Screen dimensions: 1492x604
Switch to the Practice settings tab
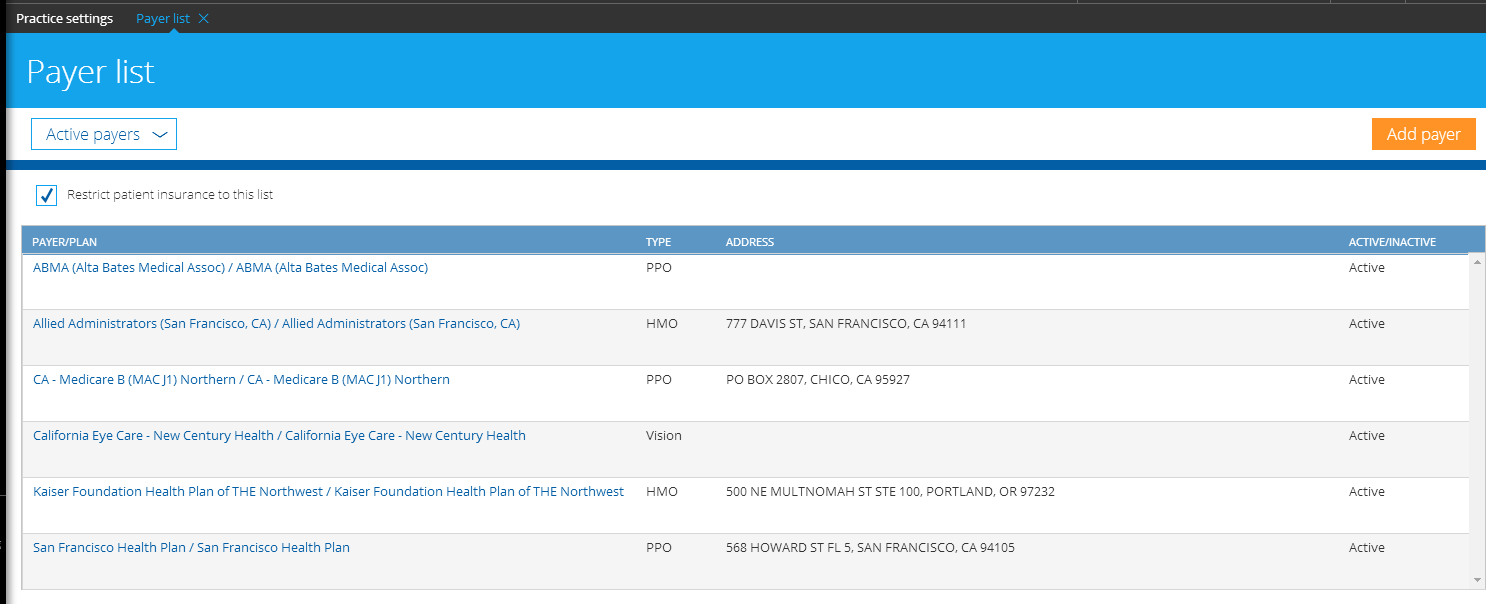[65, 19]
